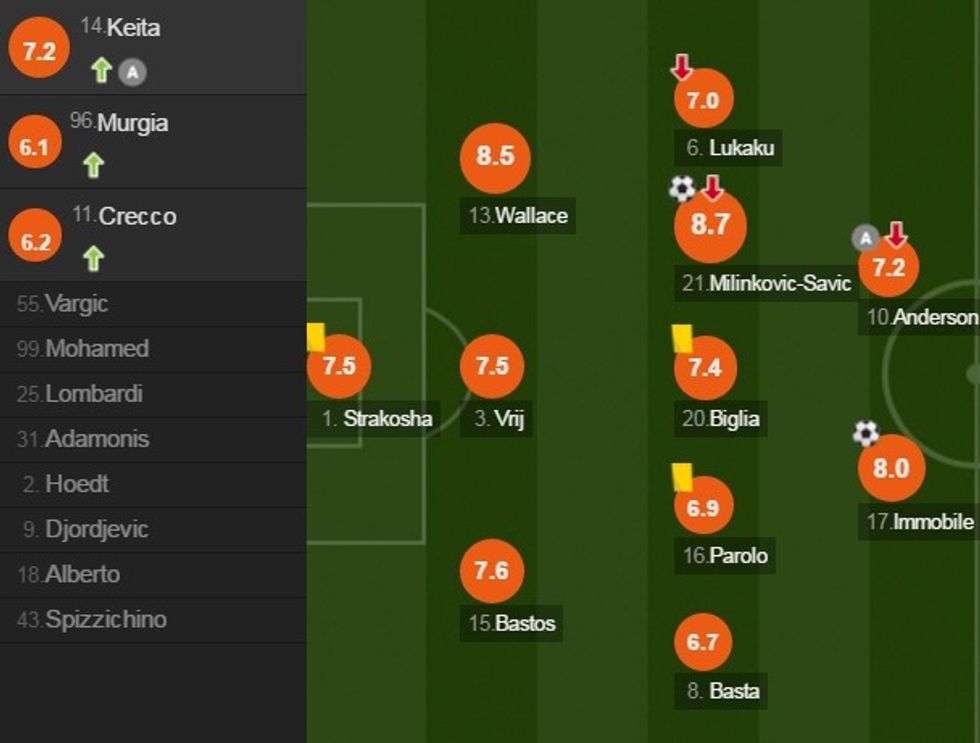Click the red substituted-off arrow above Lukaku
Screen dimensions: 980x743
pyautogui.click(x=681, y=68)
